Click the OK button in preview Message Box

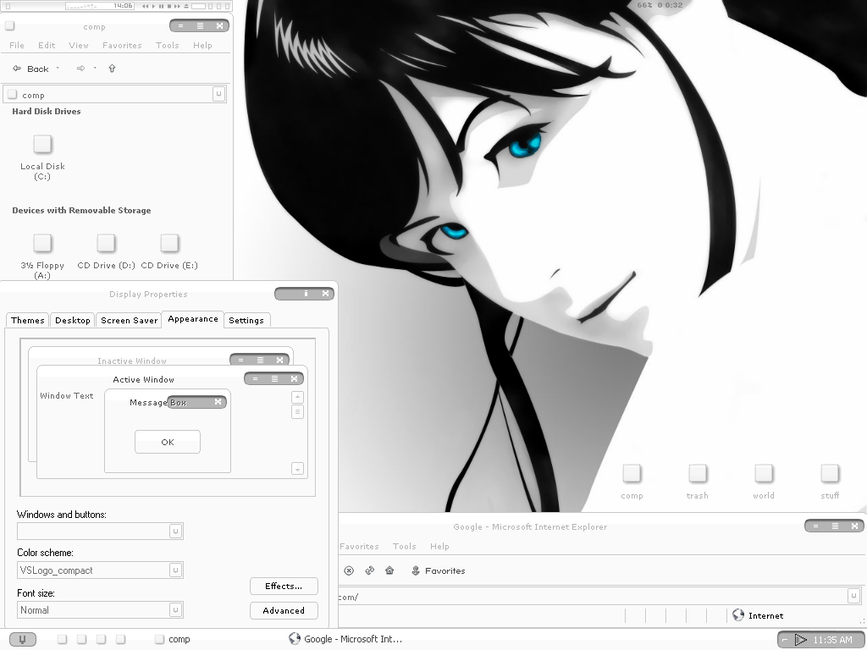click(x=168, y=442)
